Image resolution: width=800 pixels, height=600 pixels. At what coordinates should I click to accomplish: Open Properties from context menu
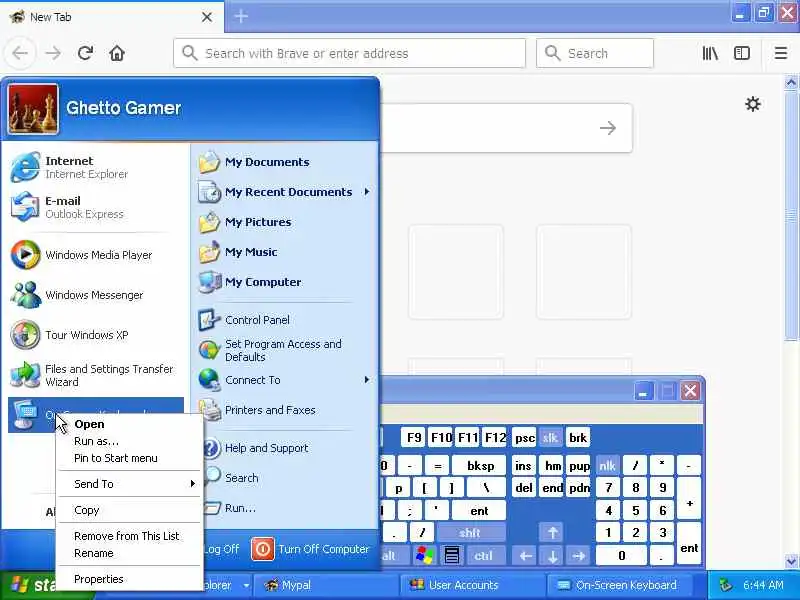129,579
